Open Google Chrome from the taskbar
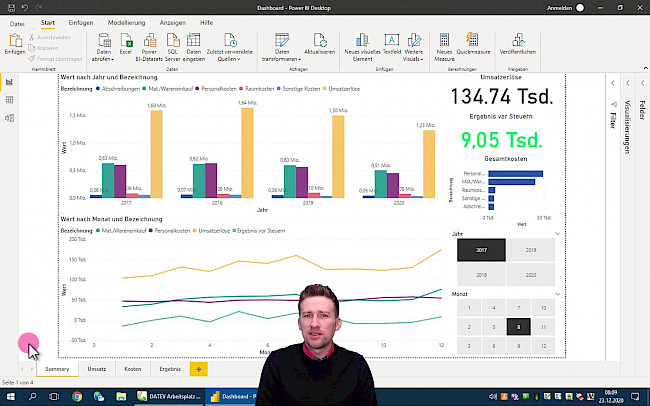 click(x=77, y=396)
